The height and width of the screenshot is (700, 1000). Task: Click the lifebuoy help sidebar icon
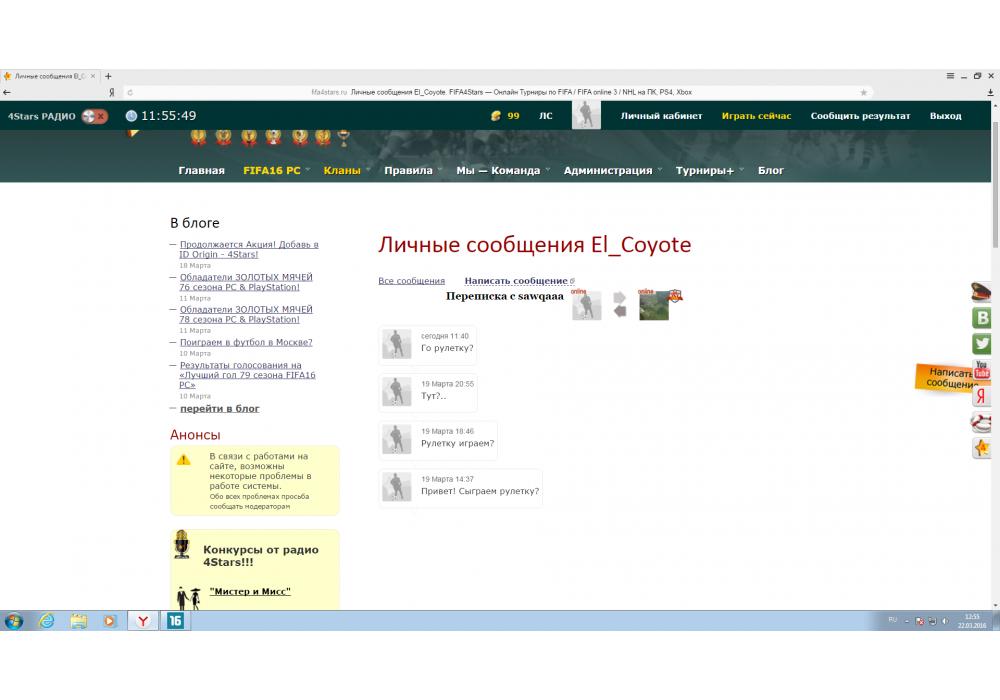click(x=982, y=422)
